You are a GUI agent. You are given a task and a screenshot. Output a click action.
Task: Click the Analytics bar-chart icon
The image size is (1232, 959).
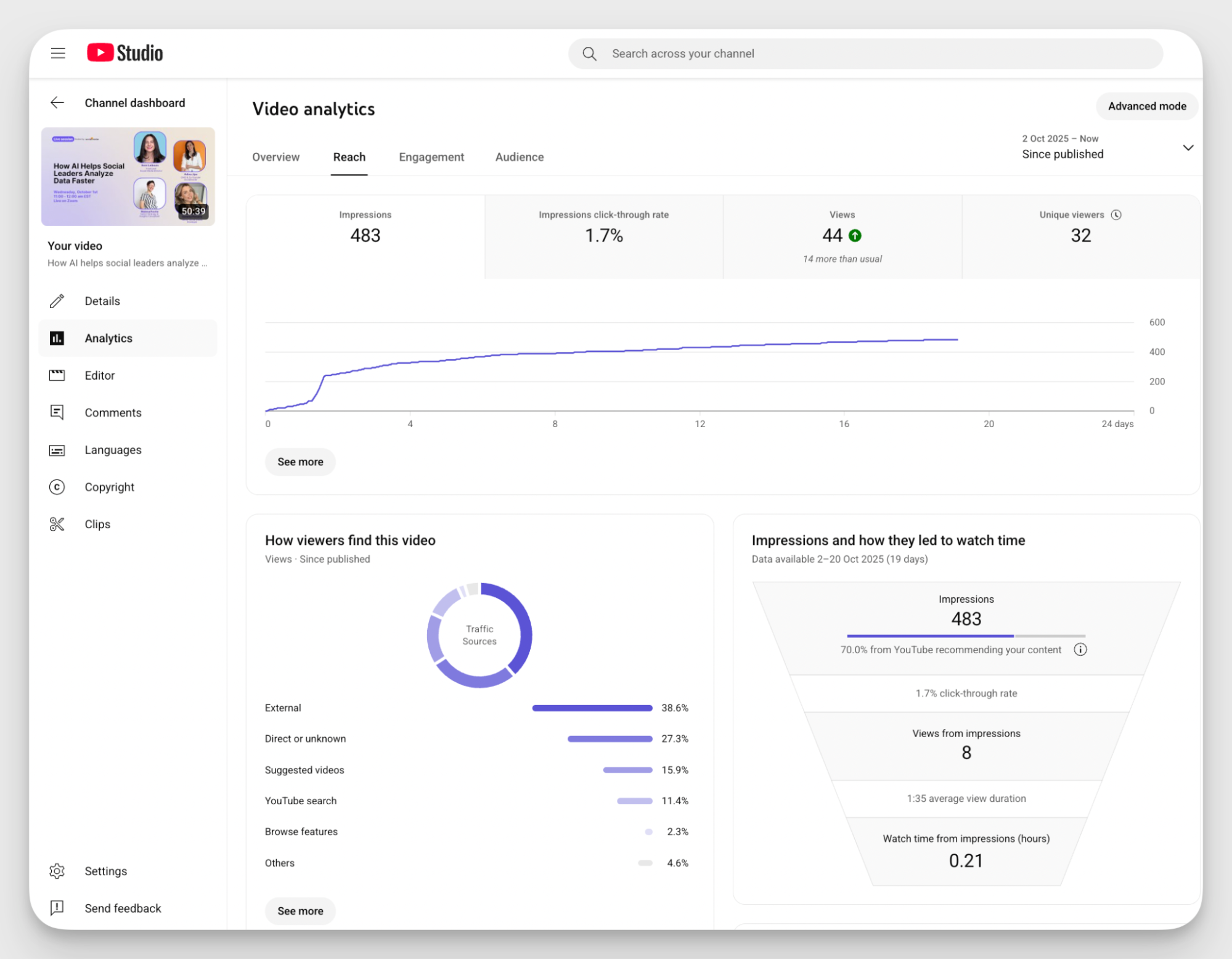57,338
